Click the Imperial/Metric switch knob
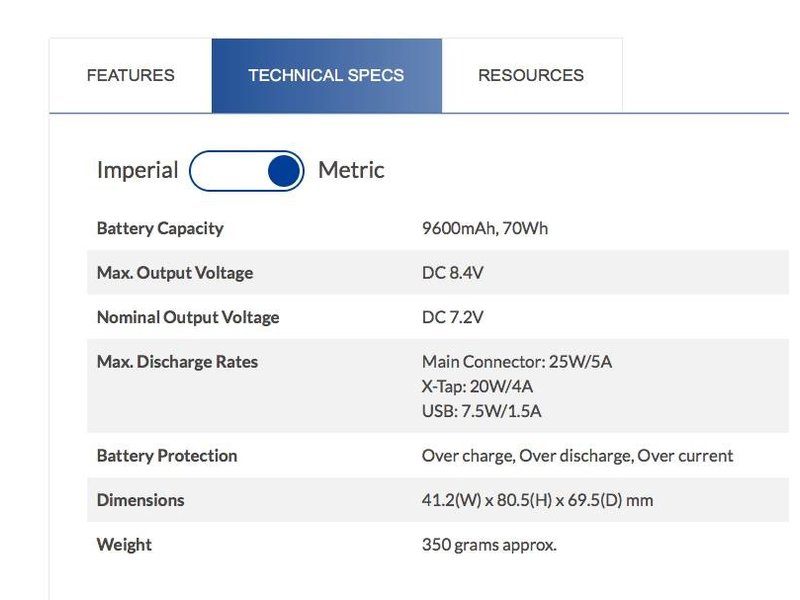 [x=278, y=170]
